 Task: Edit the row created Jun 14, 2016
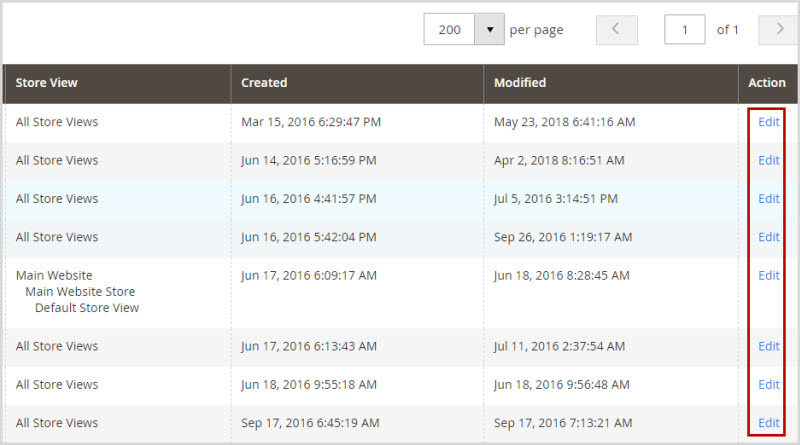(x=768, y=160)
